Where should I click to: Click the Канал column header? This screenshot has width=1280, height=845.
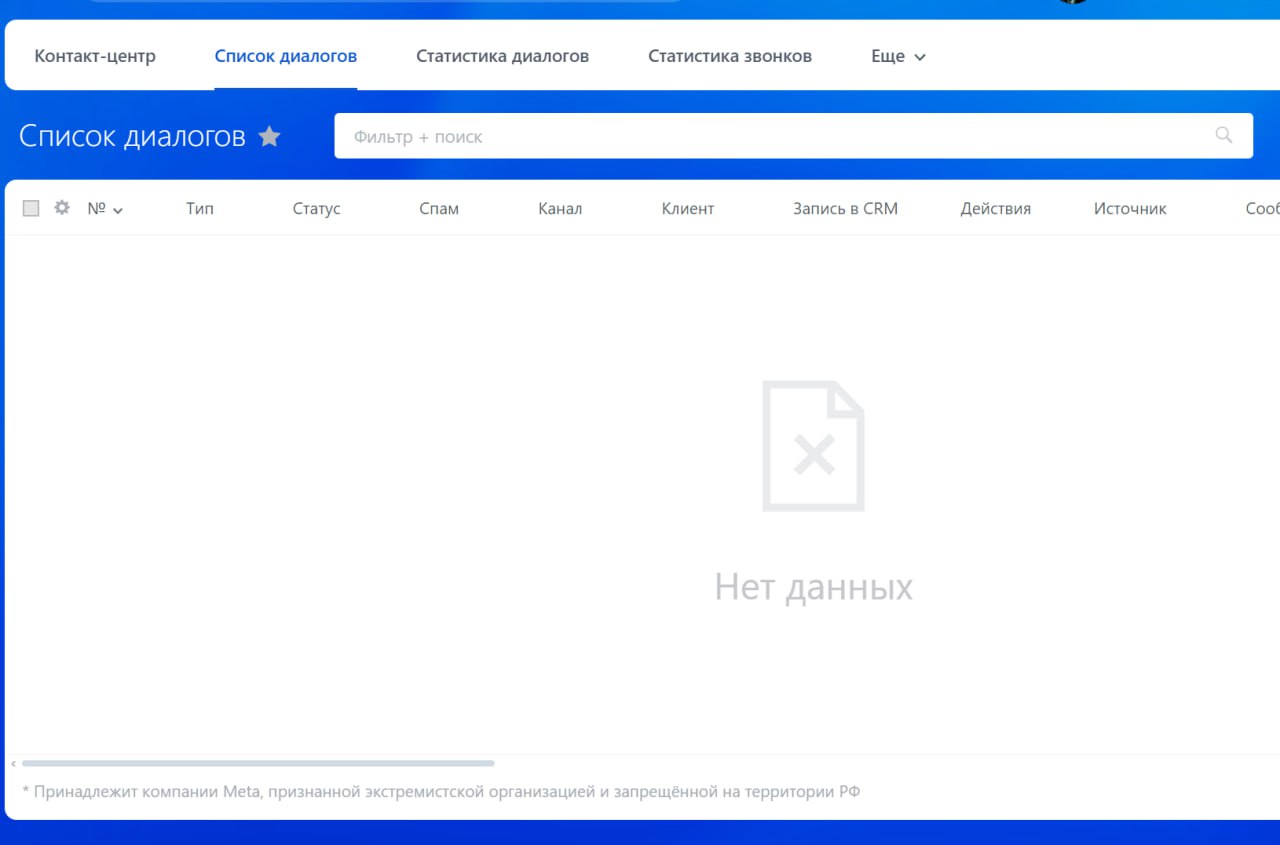coord(560,209)
